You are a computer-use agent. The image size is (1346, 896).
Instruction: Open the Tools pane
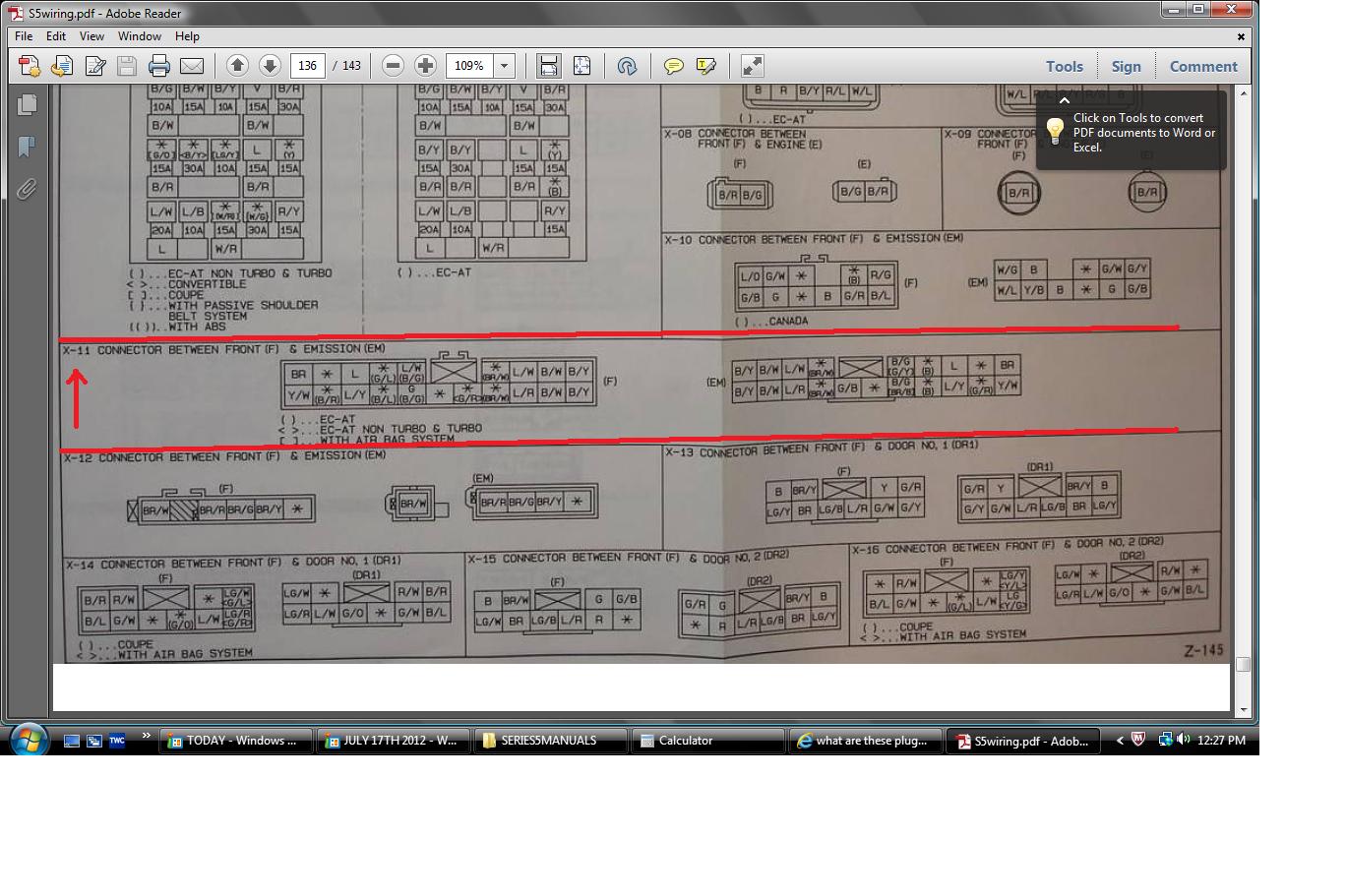pyautogui.click(x=1064, y=66)
